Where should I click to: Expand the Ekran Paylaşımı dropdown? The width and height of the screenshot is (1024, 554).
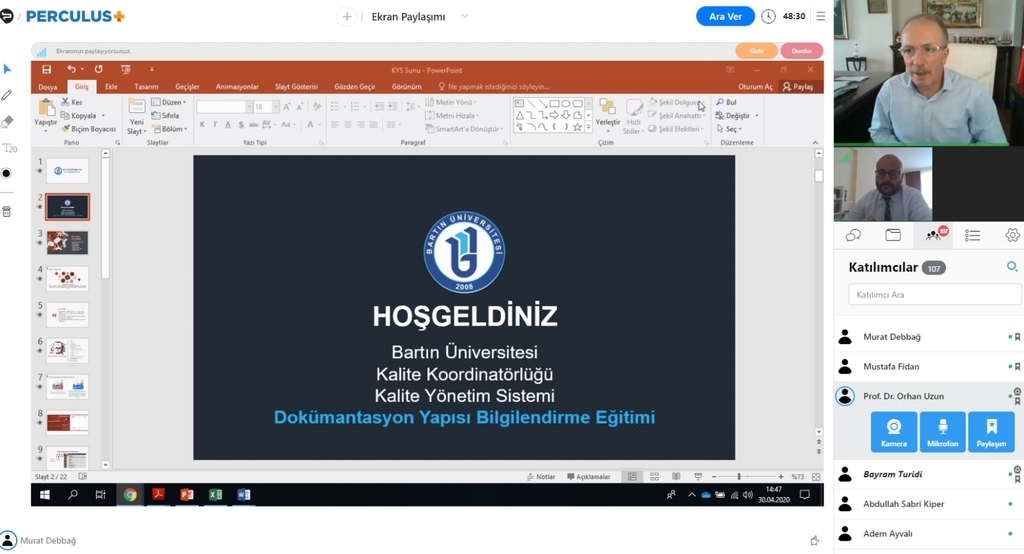465,16
